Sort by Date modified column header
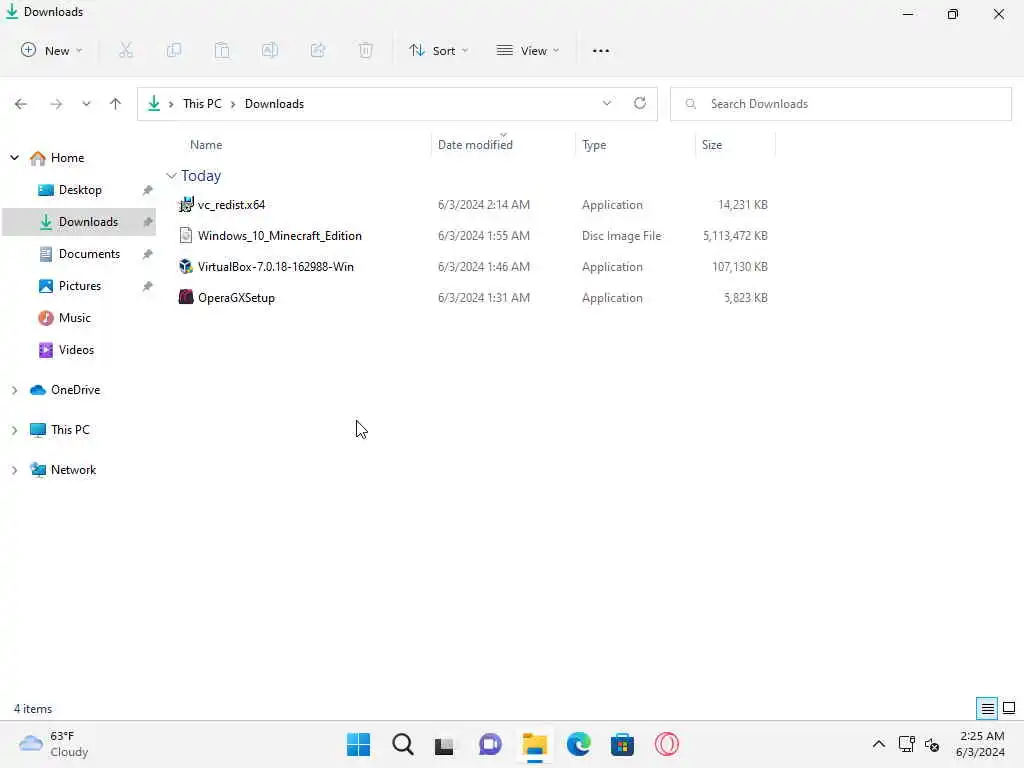The width and height of the screenshot is (1024, 768). [475, 145]
